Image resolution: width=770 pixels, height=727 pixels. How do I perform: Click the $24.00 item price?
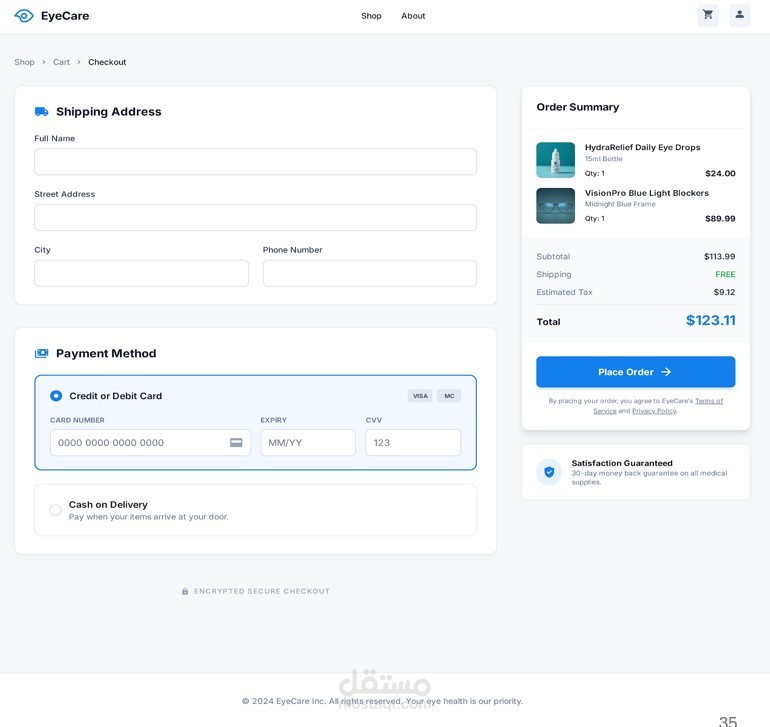point(720,173)
